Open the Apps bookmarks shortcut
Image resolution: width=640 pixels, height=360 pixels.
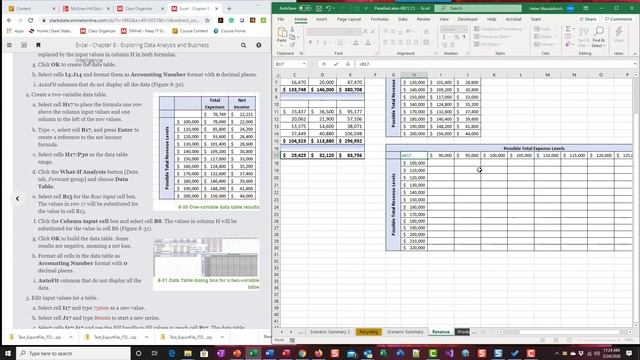coord(16,31)
